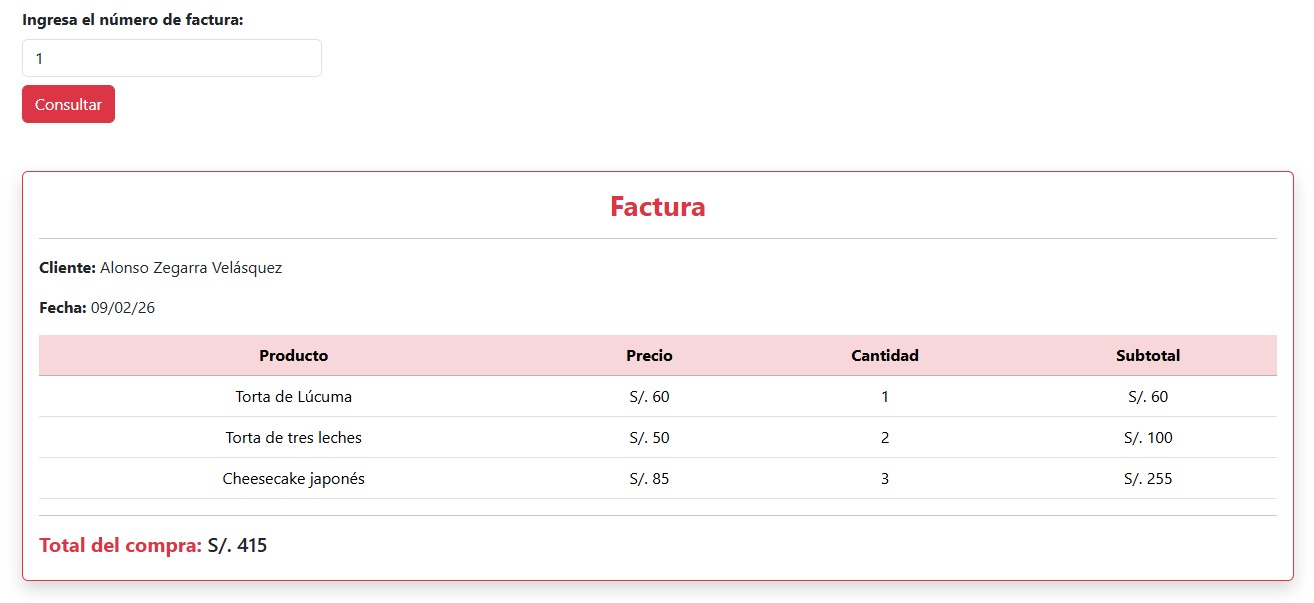Click the S/. 100 subtotal cell
1314x603 pixels.
coord(1147,438)
